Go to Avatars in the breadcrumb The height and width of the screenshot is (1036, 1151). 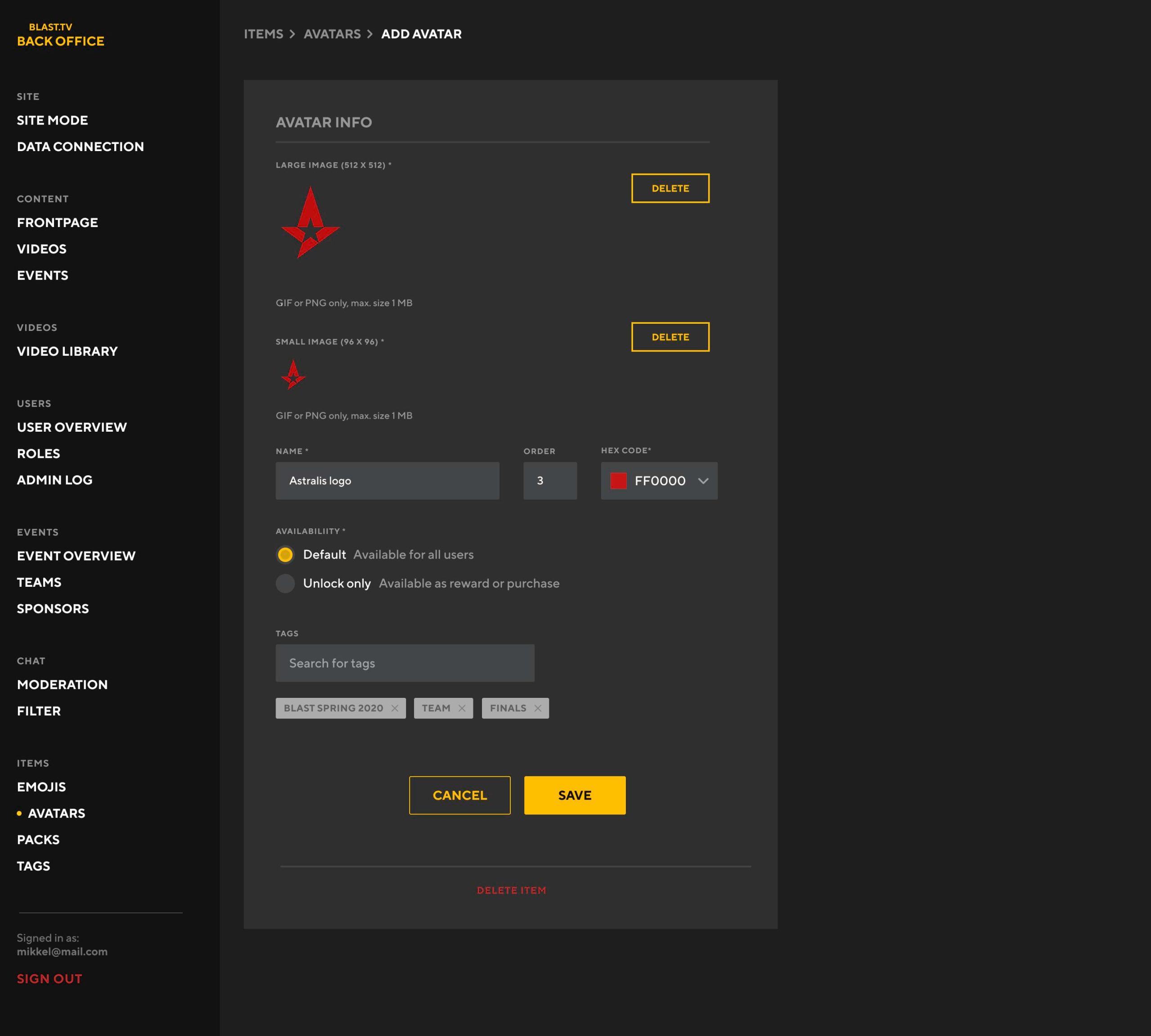click(x=332, y=34)
